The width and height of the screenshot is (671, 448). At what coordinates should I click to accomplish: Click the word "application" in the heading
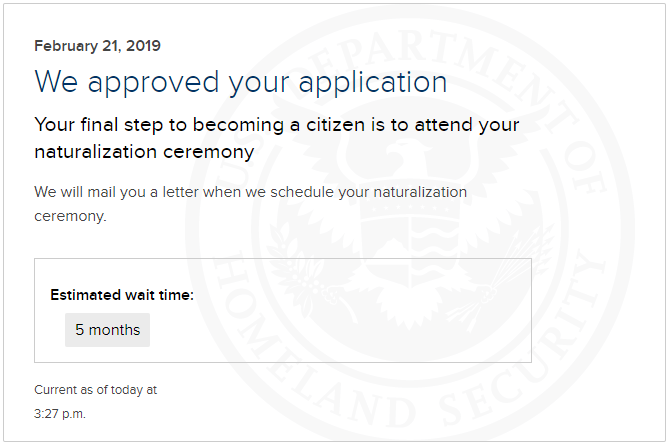(373, 83)
